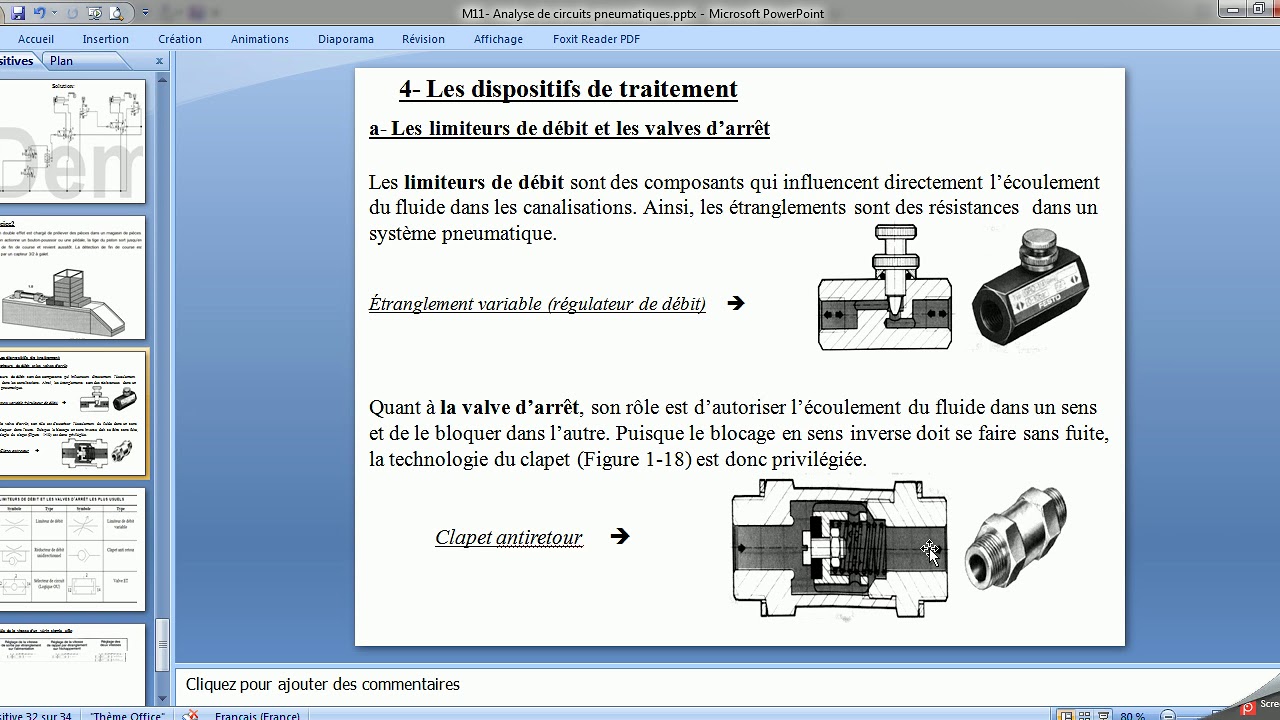The height and width of the screenshot is (720, 1280).
Task: Select the slide thumbnail showing the parts magazine drawing
Action: point(72,278)
